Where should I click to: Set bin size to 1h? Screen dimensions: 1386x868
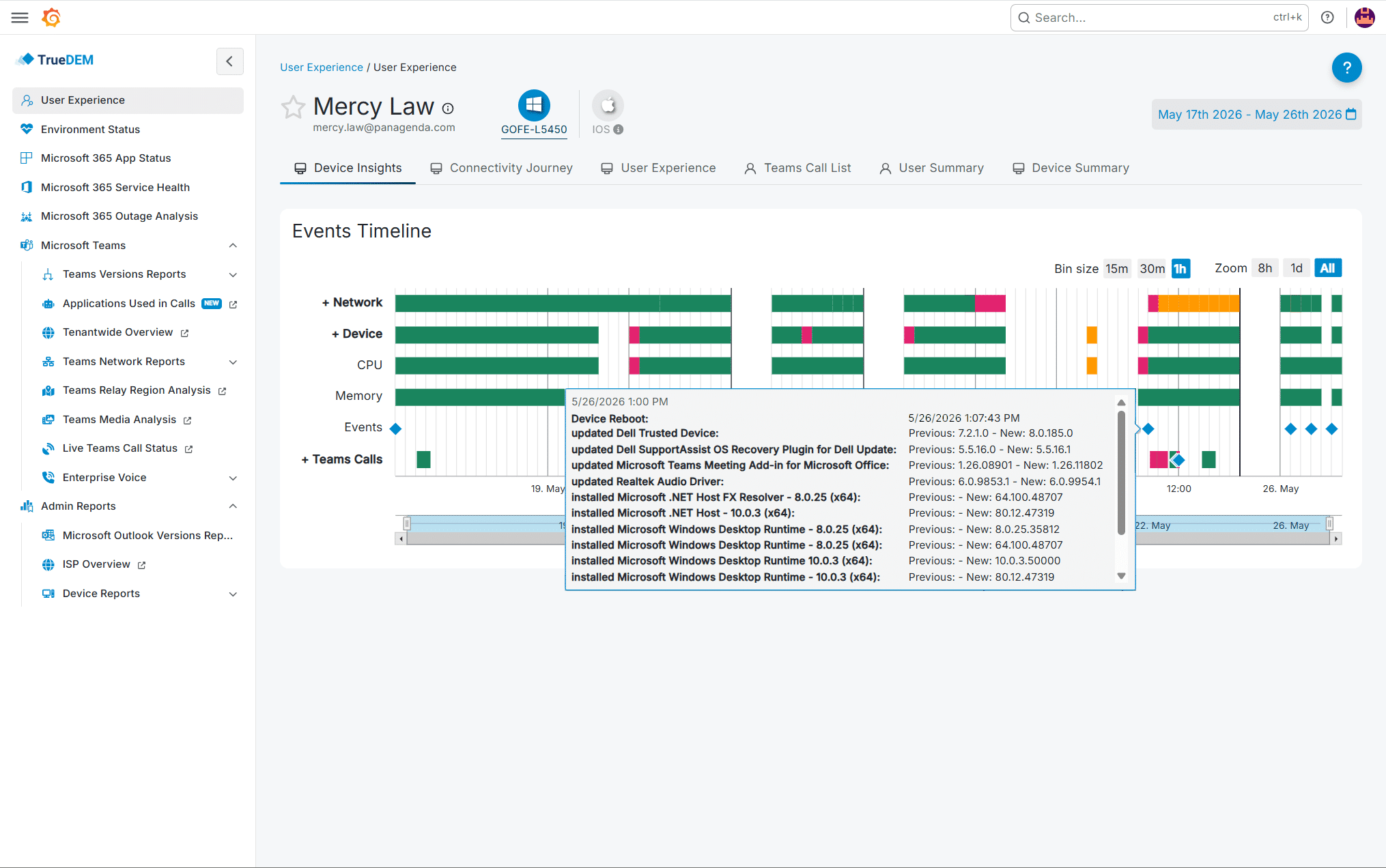point(1180,269)
